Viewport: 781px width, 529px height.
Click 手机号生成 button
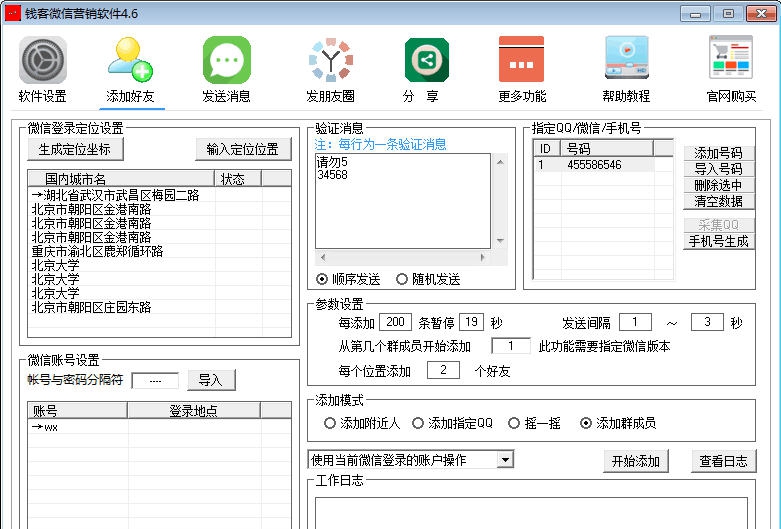click(718, 242)
